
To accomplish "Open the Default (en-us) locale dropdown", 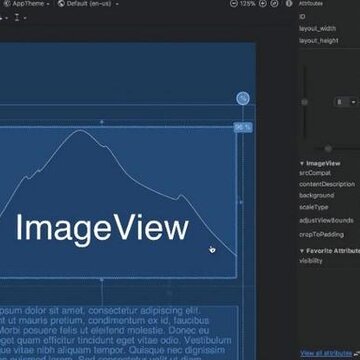I will click(x=88, y=4).
